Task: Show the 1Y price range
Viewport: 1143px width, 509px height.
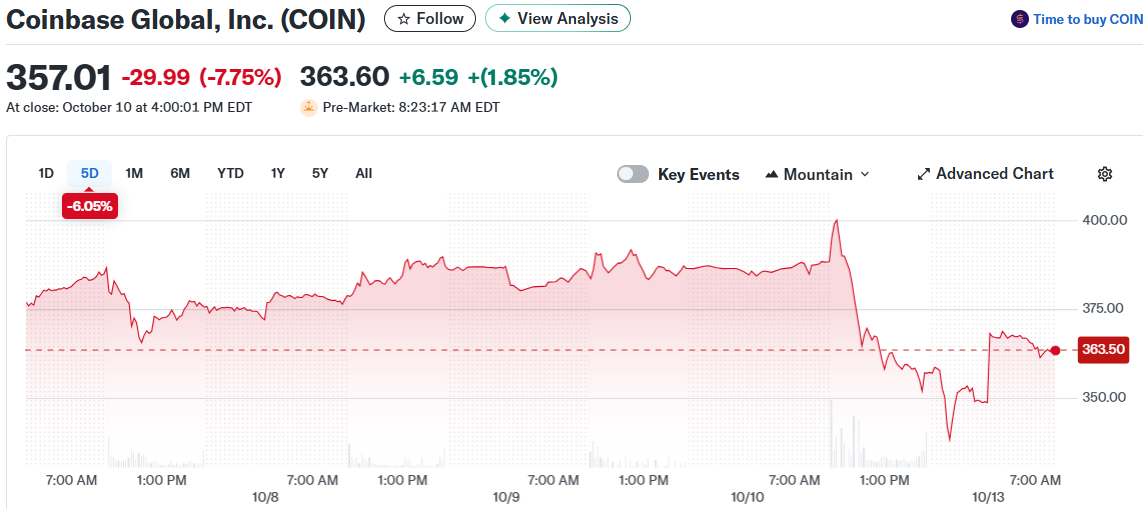Action: pyautogui.click(x=278, y=173)
